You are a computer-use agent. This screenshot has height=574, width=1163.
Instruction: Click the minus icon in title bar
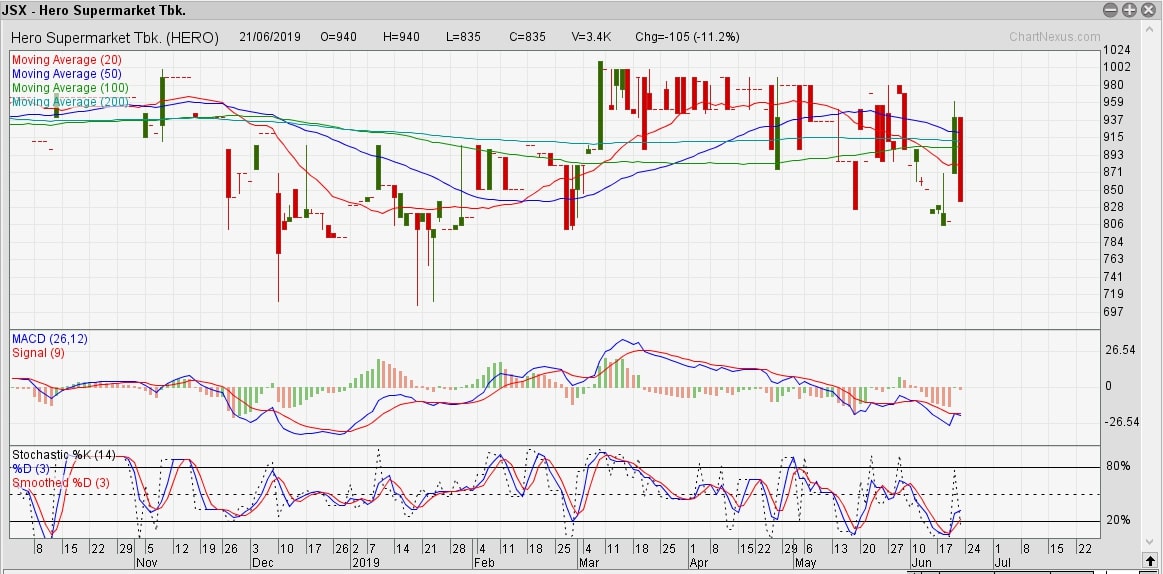click(1110, 10)
